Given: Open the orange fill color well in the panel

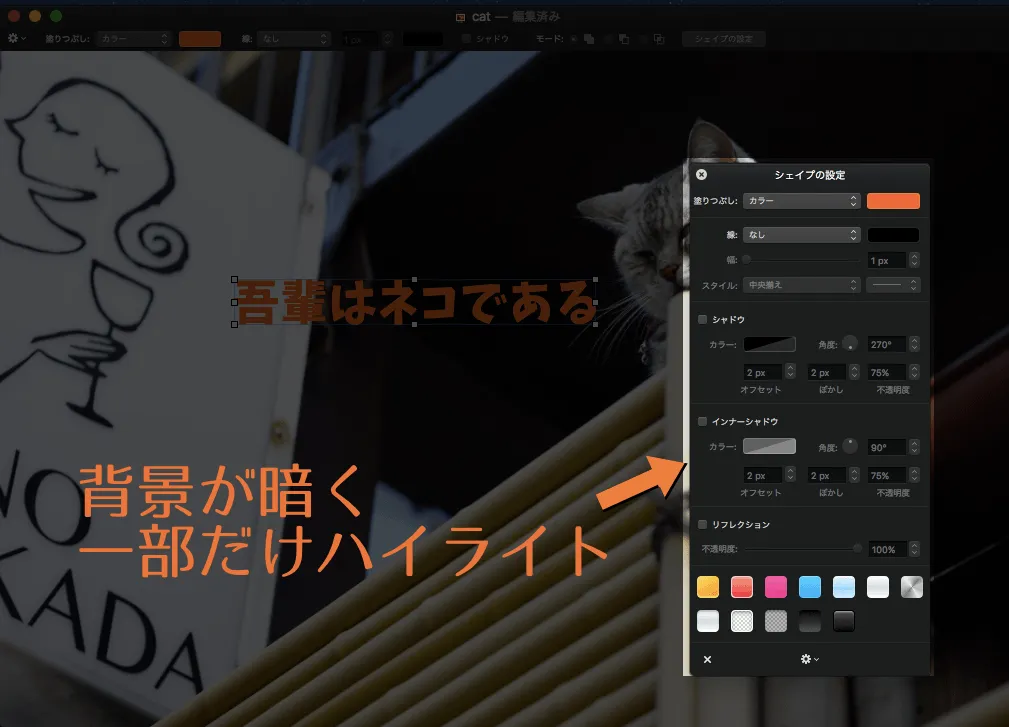Looking at the screenshot, I should [893, 201].
